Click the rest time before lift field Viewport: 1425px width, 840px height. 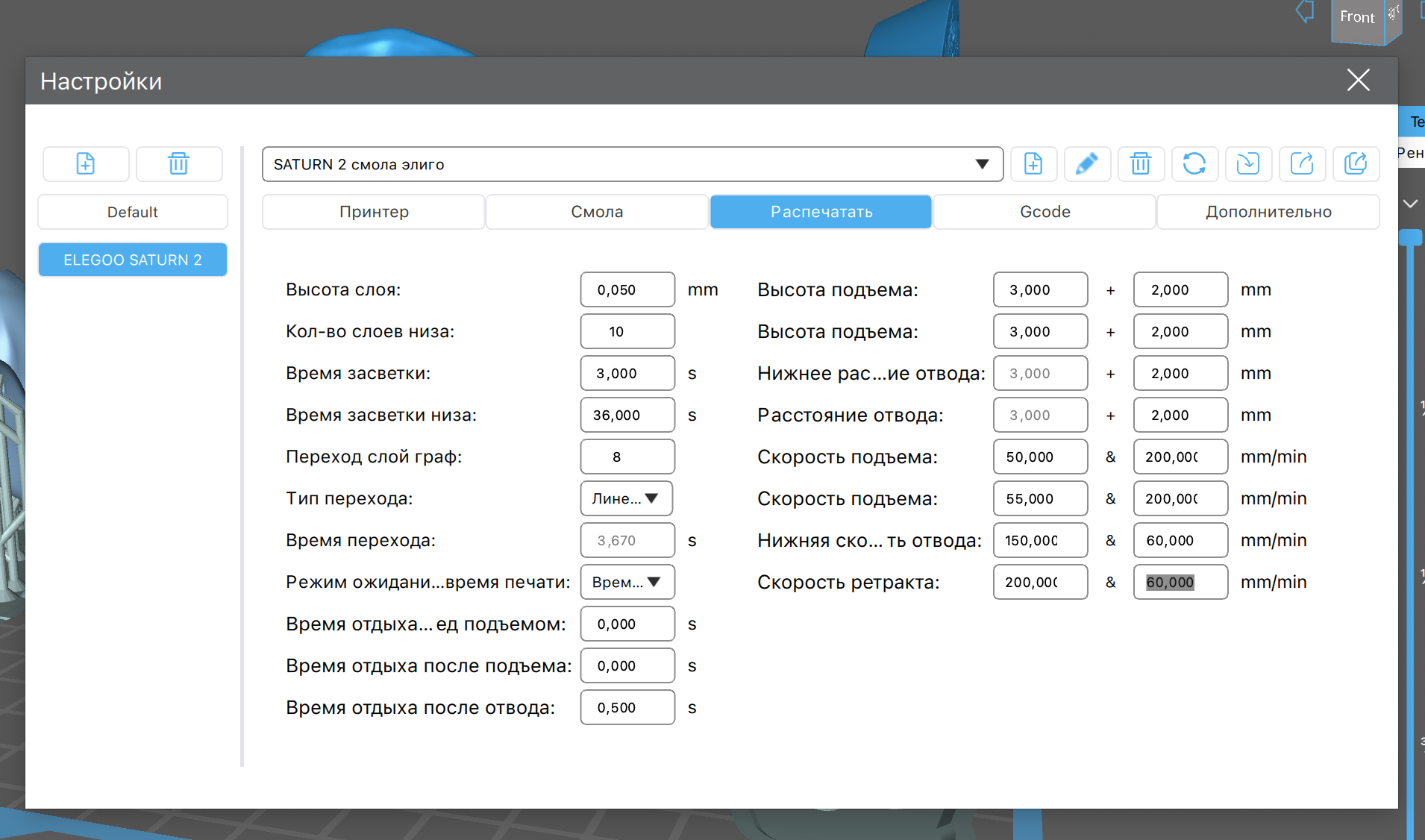click(627, 624)
